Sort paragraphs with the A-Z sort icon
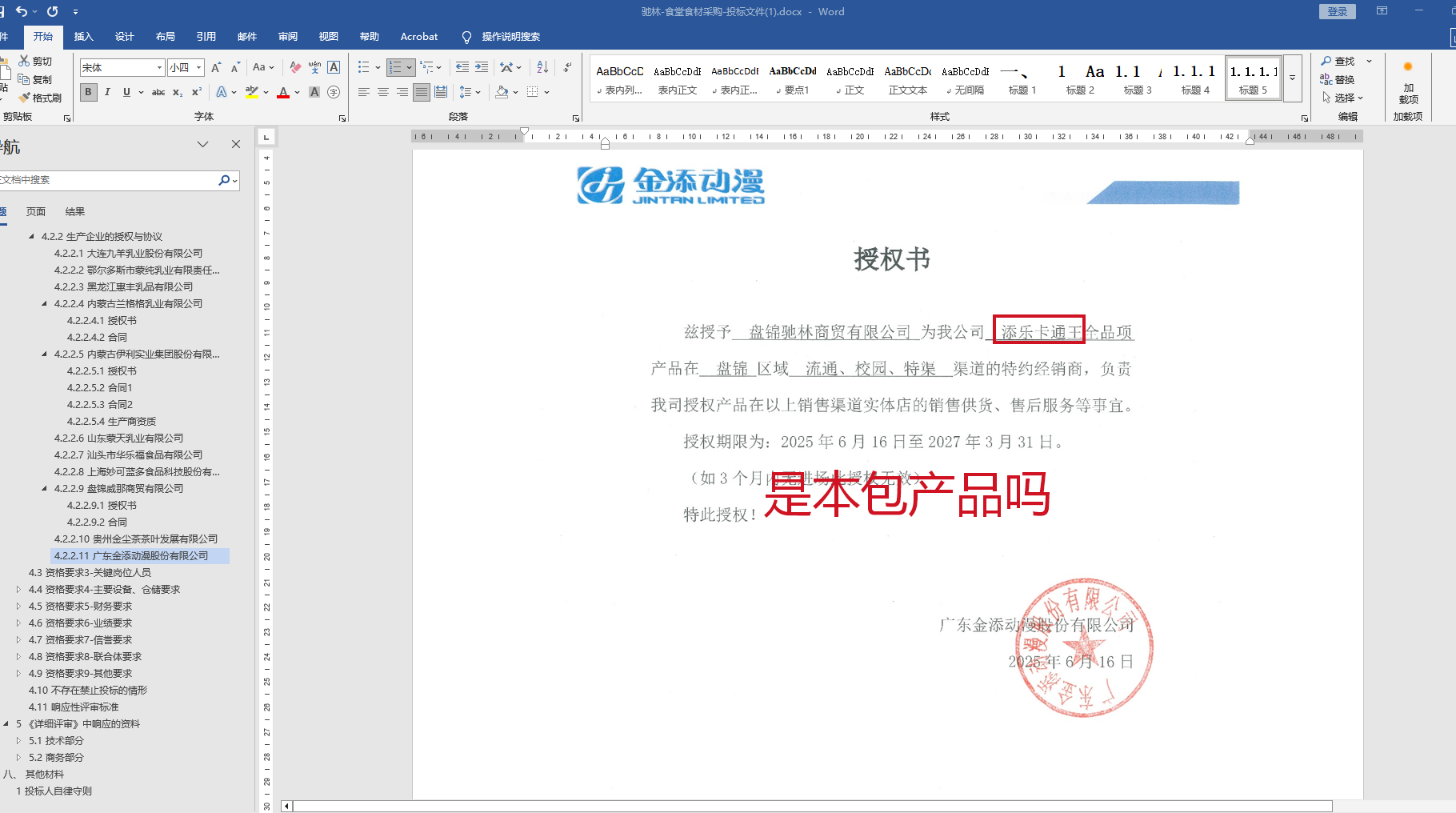This screenshot has width=1456, height=813. click(542, 67)
